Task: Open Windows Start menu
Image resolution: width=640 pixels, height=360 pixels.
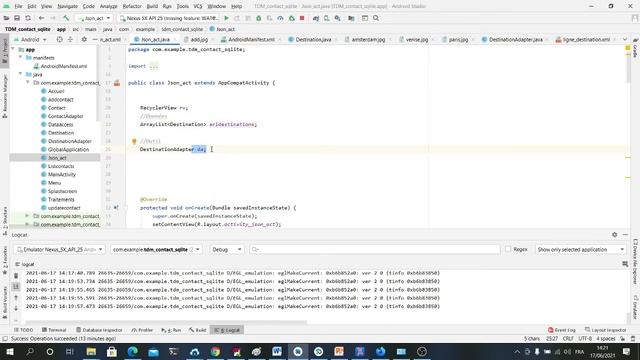Action: click(9, 351)
